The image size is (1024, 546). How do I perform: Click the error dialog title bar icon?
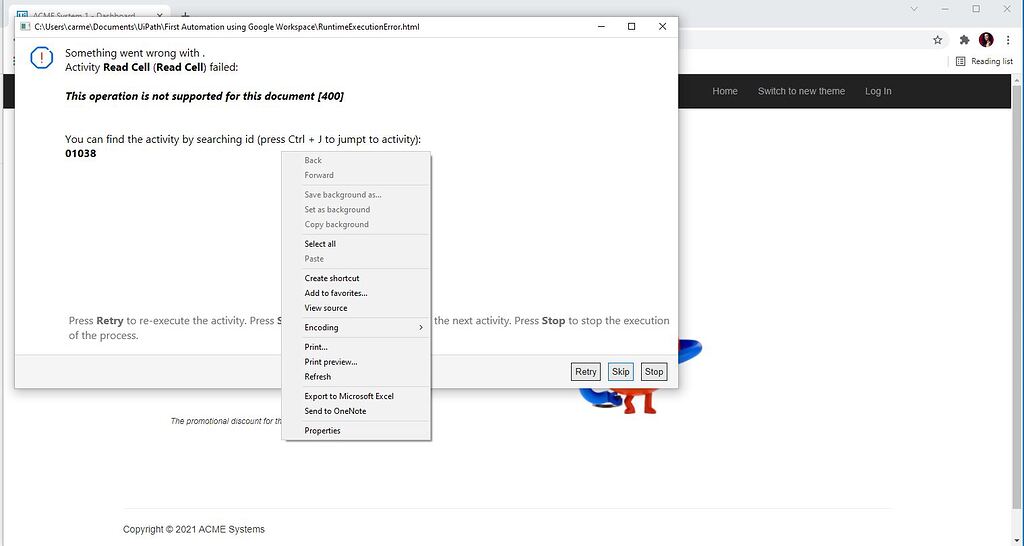click(25, 27)
